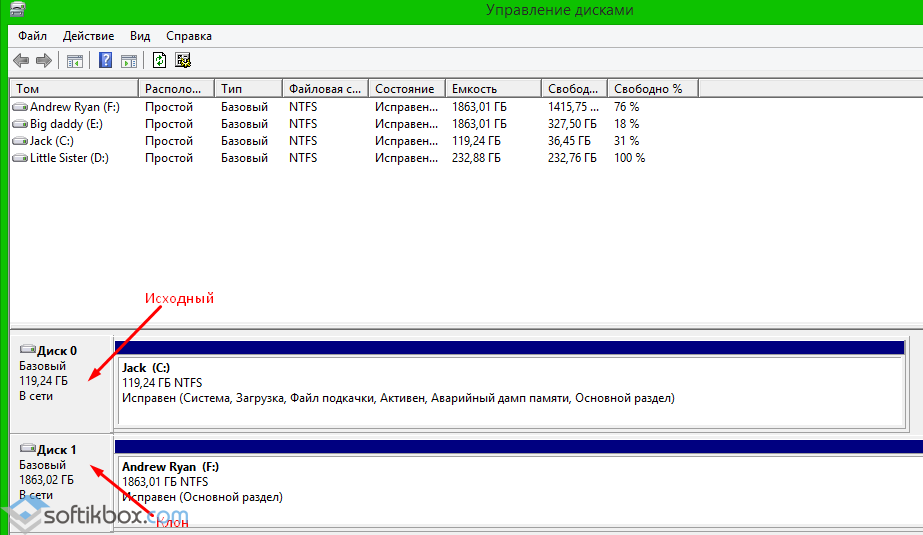
Task: Sort volumes by the Том column header
Action: 72,88
